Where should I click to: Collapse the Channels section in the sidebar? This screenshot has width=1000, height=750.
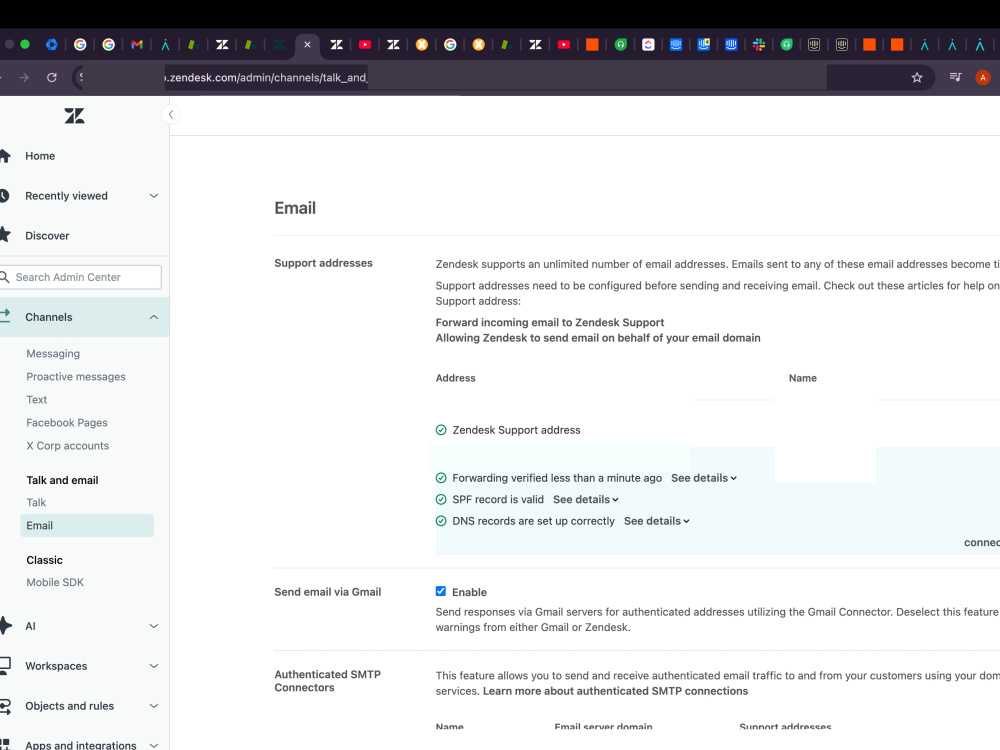tap(153, 317)
